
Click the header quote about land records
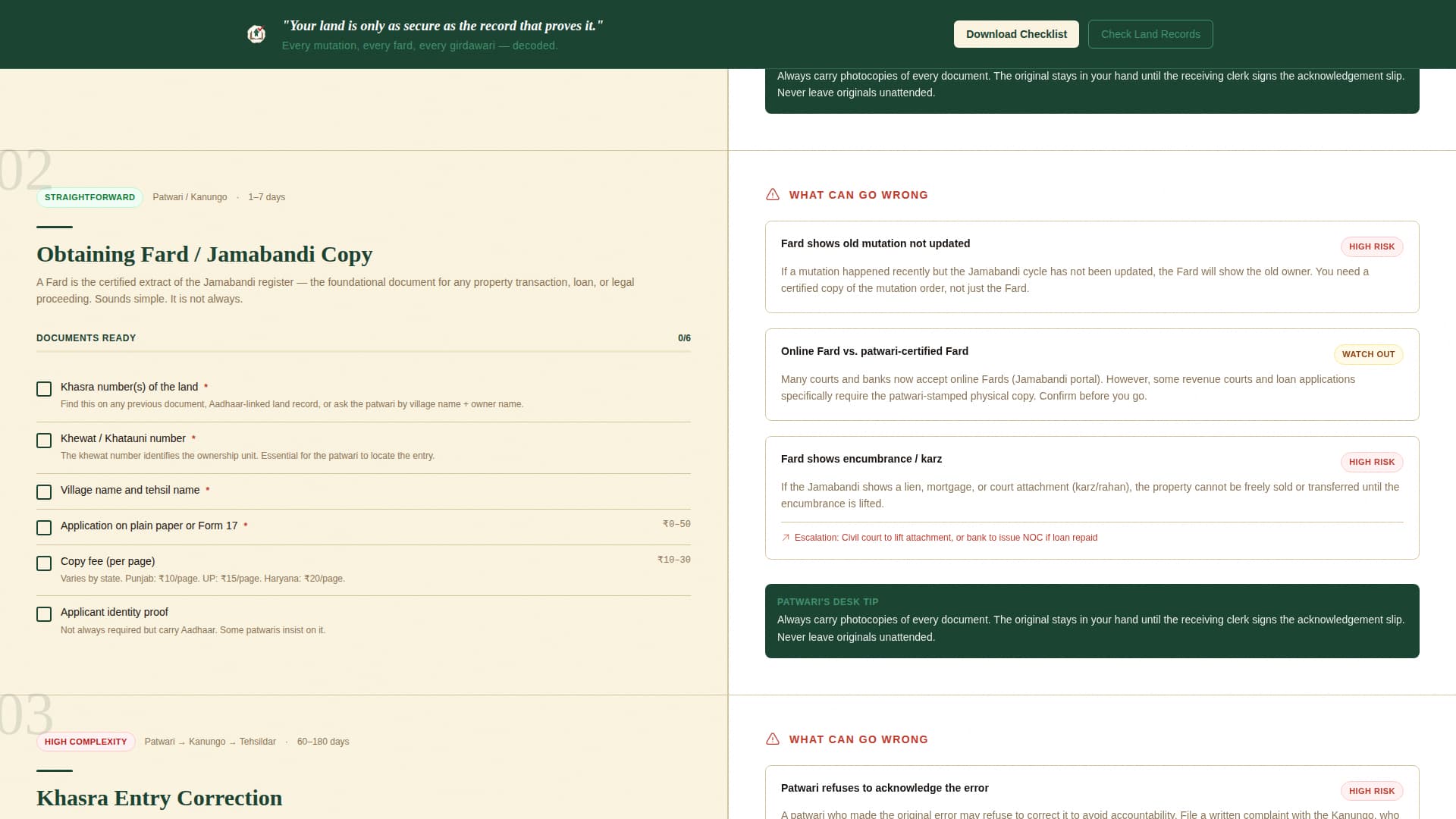(443, 26)
